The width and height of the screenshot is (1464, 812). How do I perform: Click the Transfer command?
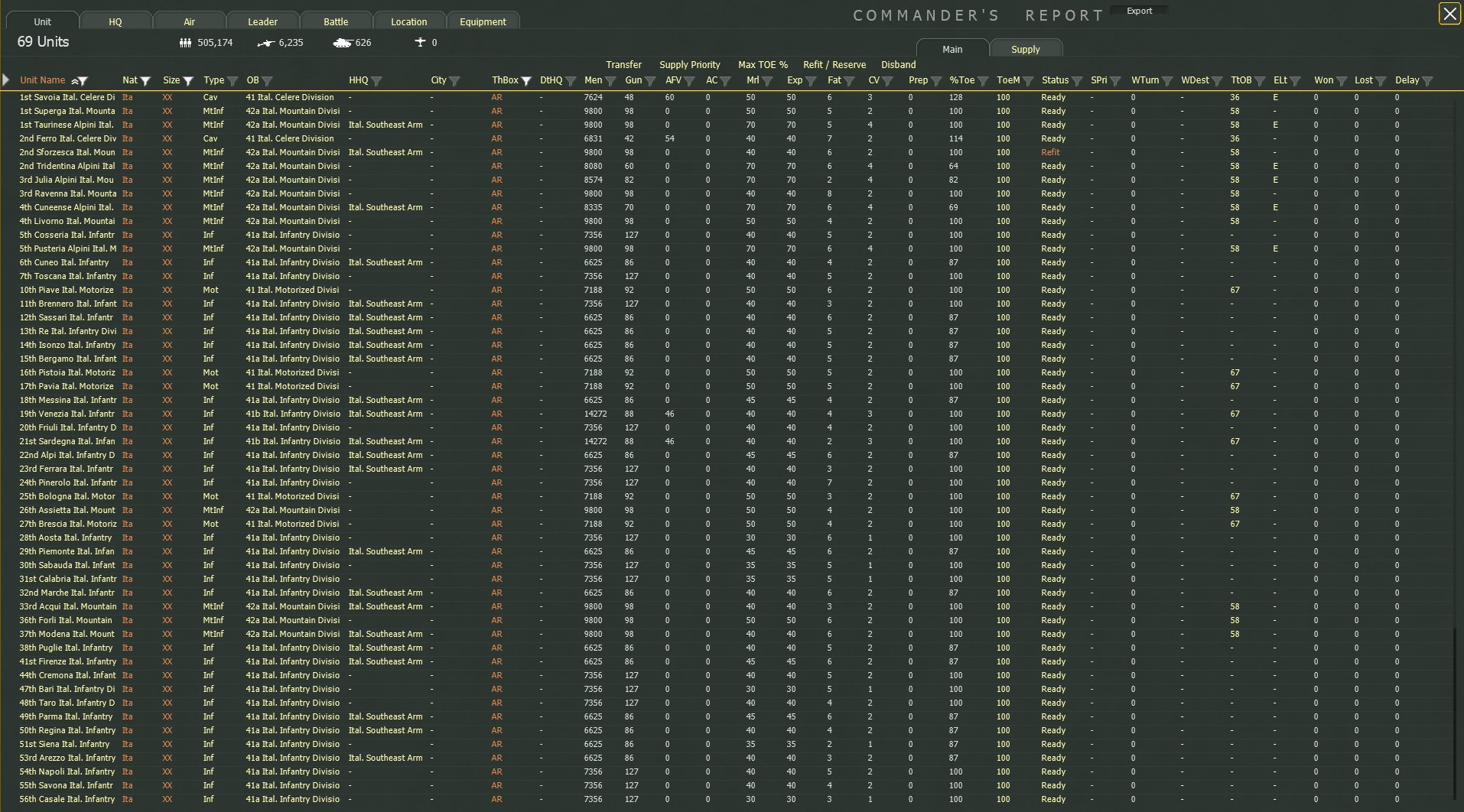[623, 65]
